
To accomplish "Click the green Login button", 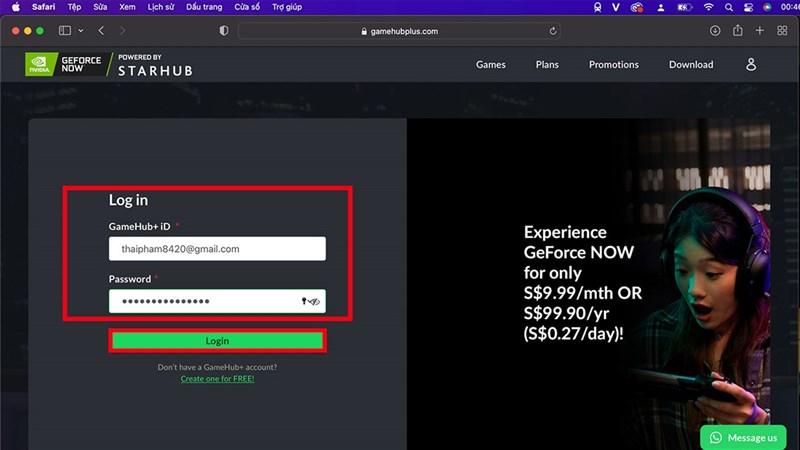I will click(217, 341).
